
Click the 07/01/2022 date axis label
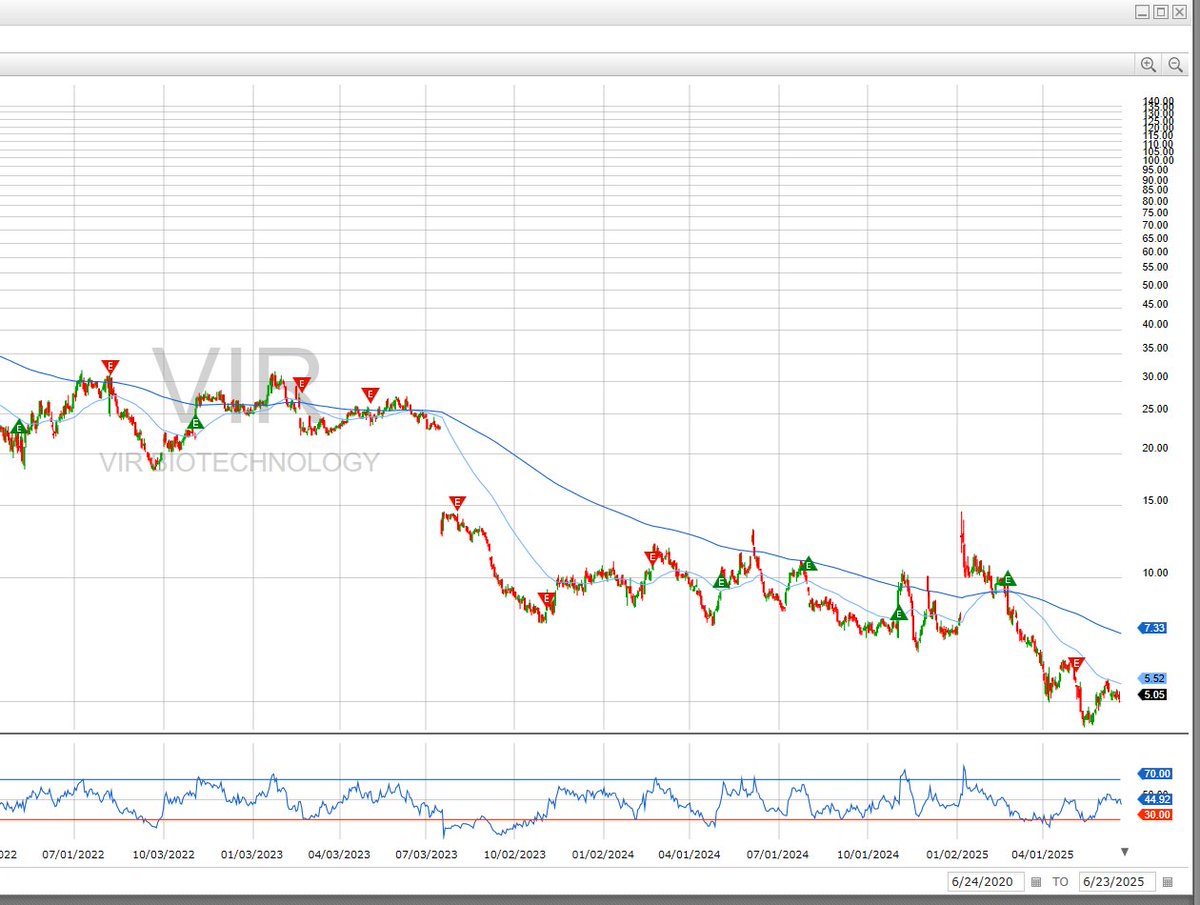pos(75,855)
